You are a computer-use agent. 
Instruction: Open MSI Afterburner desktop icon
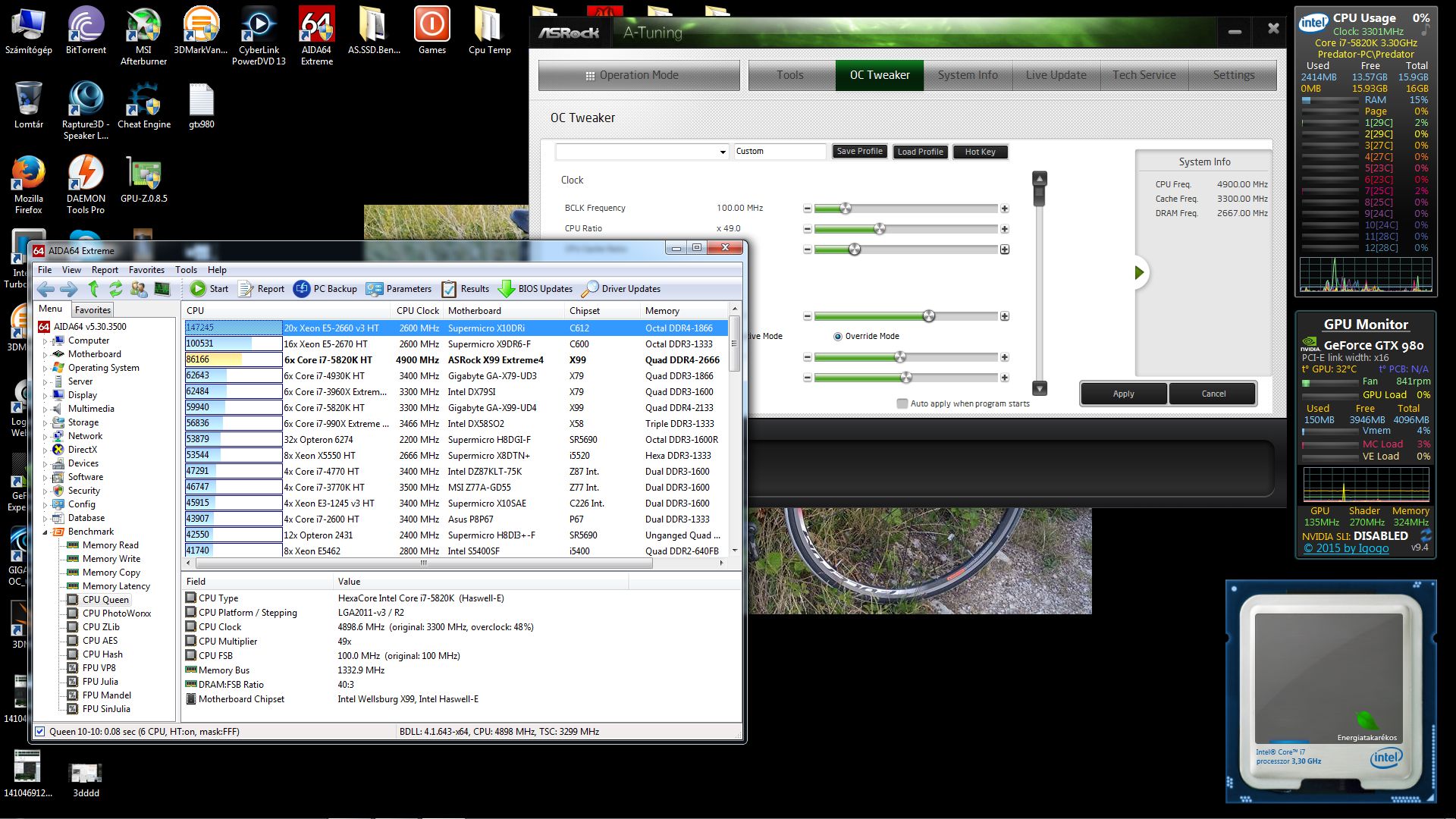pyautogui.click(x=143, y=36)
